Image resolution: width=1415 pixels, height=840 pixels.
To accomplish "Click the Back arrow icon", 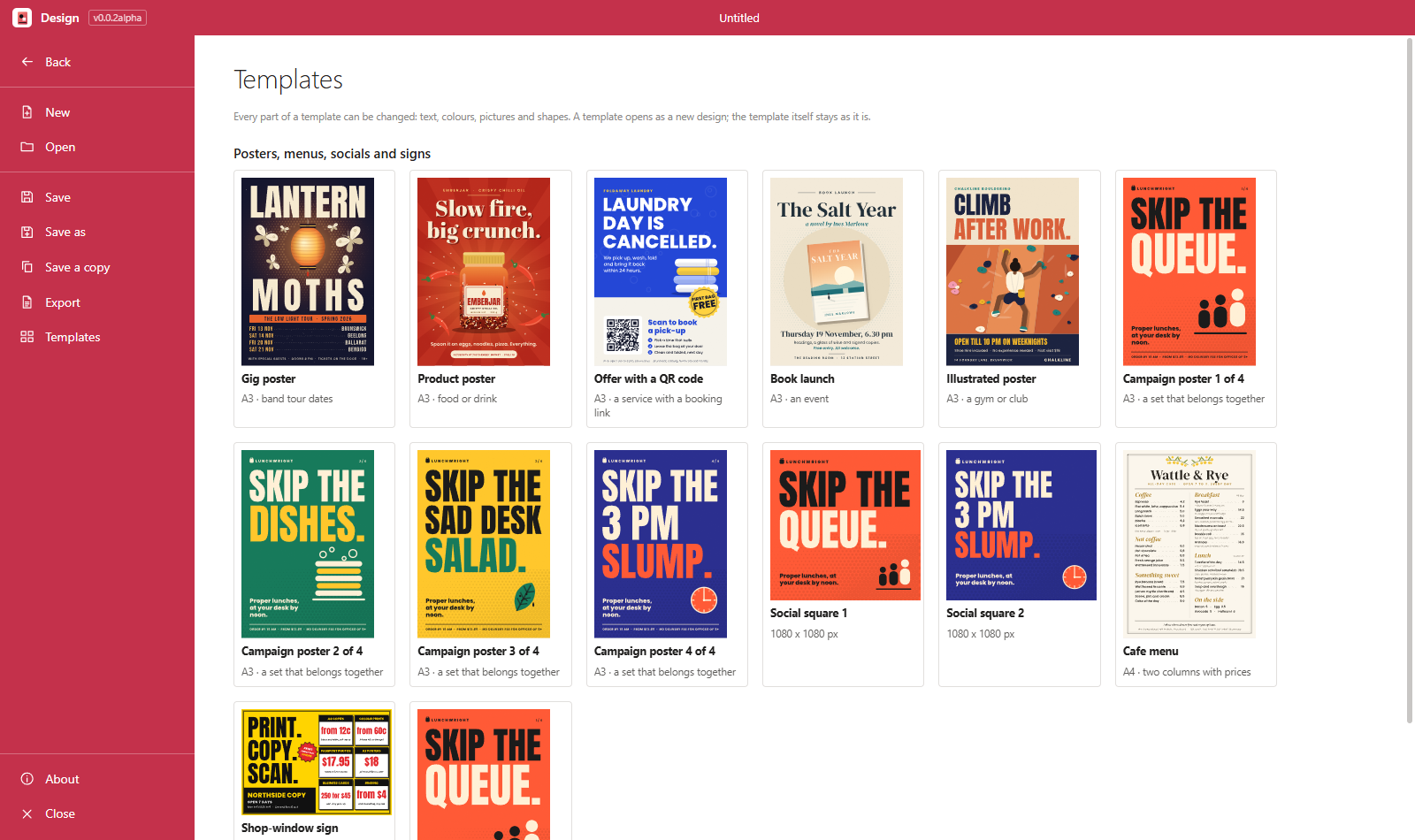I will (27, 62).
